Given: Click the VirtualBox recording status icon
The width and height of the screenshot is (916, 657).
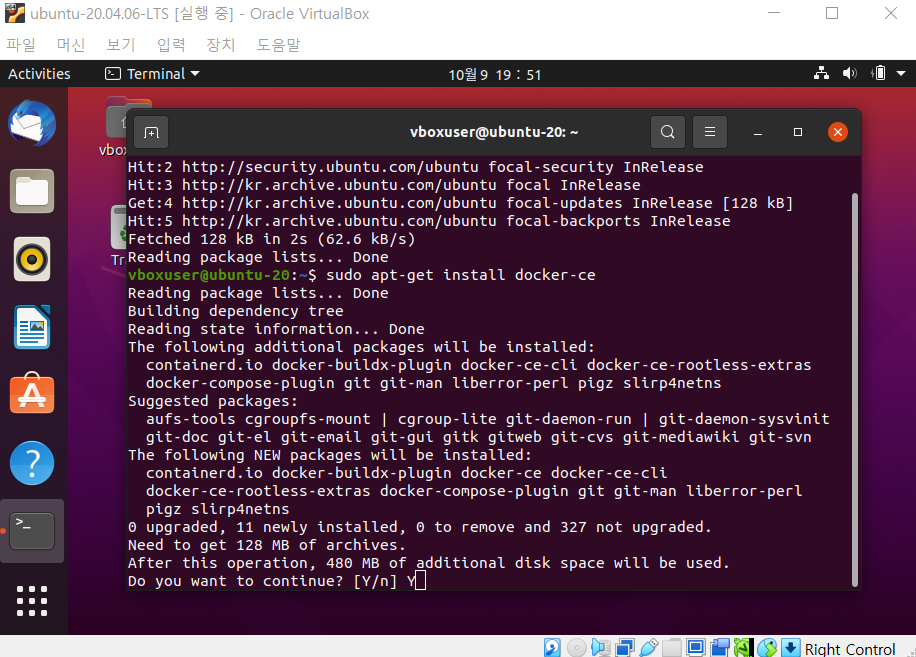Looking at the screenshot, I should pos(720,647).
